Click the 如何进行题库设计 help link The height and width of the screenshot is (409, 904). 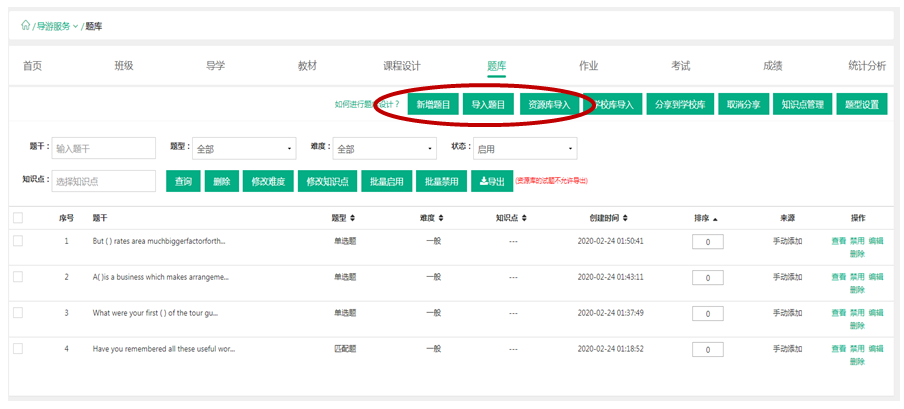[x=366, y=104]
